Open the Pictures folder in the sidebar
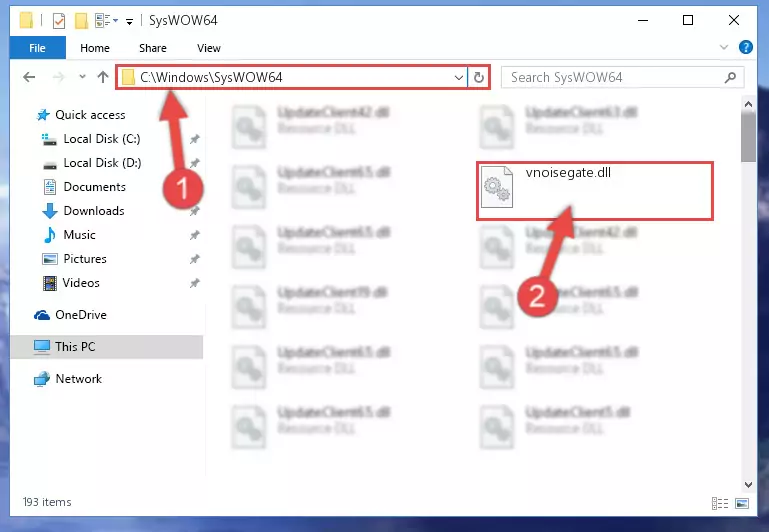Screen dimensions: 769x532 click(85, 259)
